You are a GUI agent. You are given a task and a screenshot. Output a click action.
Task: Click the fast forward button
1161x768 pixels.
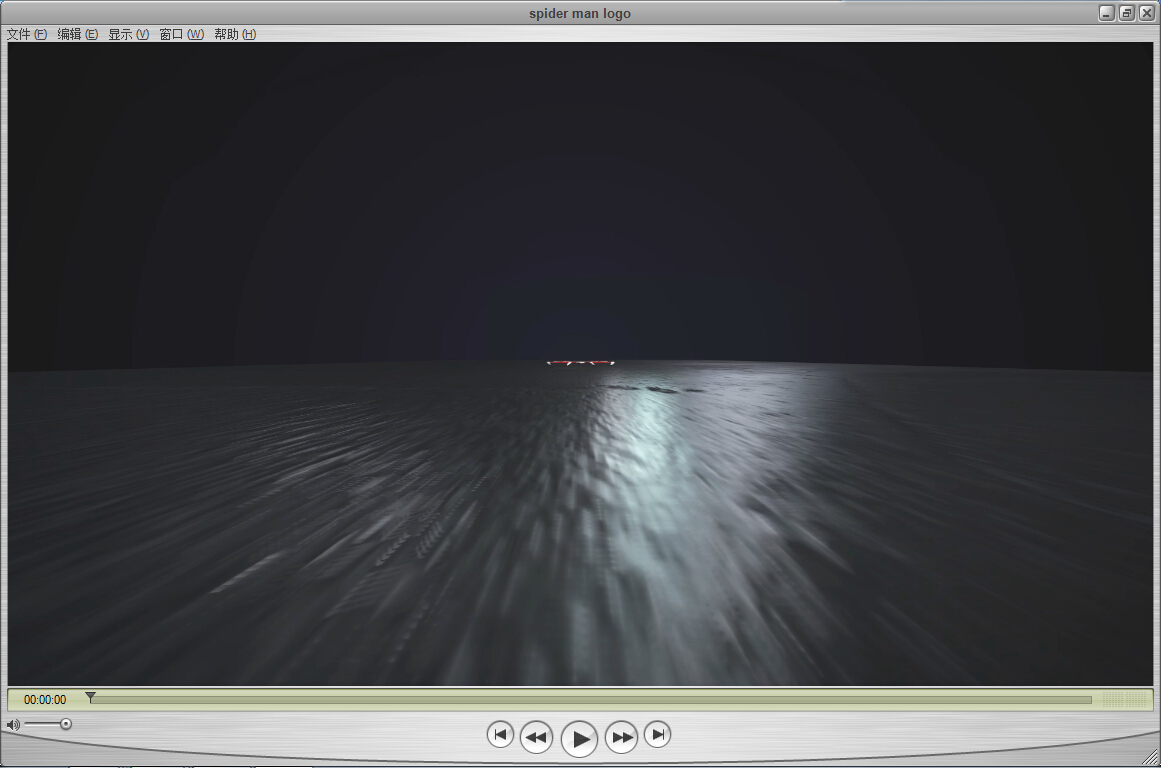pos(621,737)
